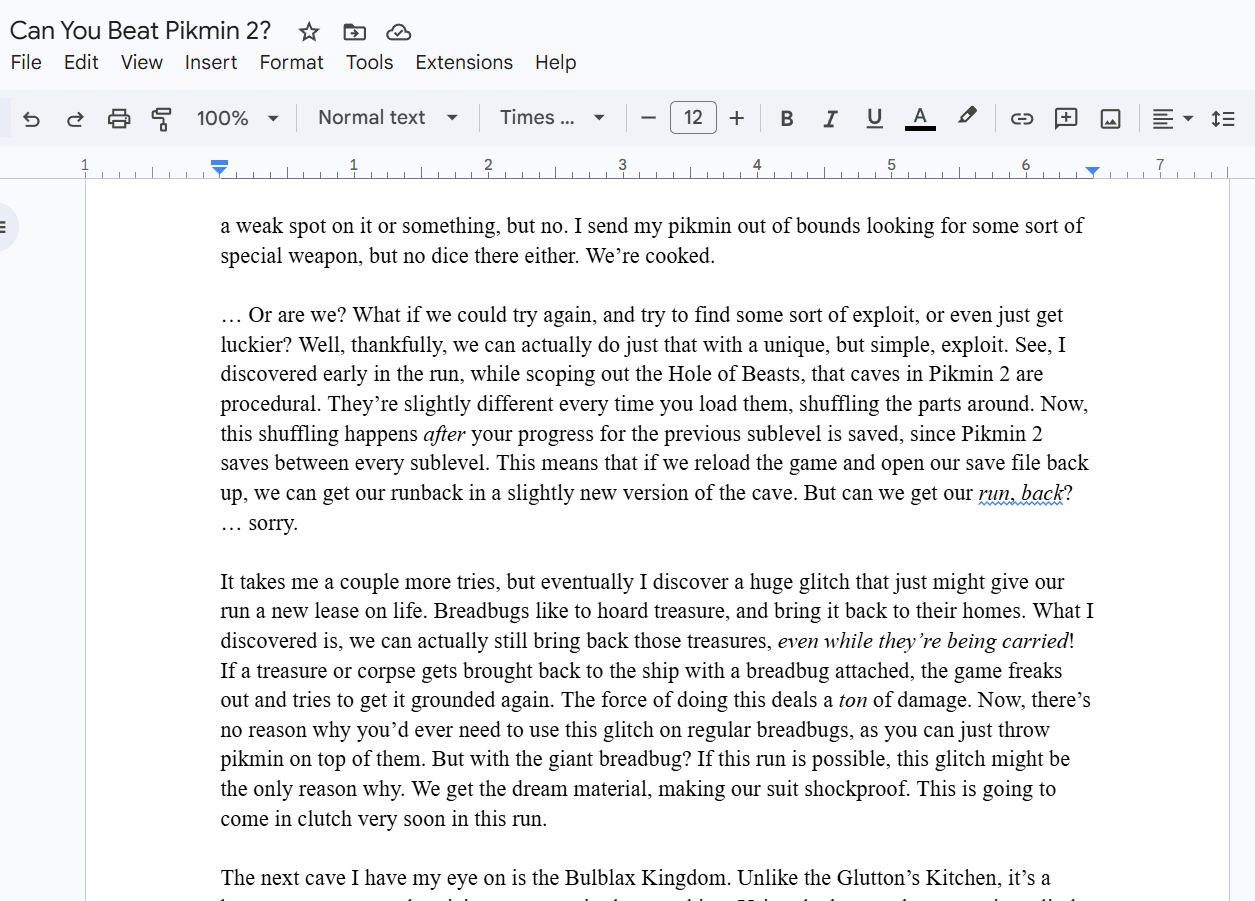Increase font size with plus button
Image resolution: width=1255 pixels, height=901 pixels.
click(737, 118)
